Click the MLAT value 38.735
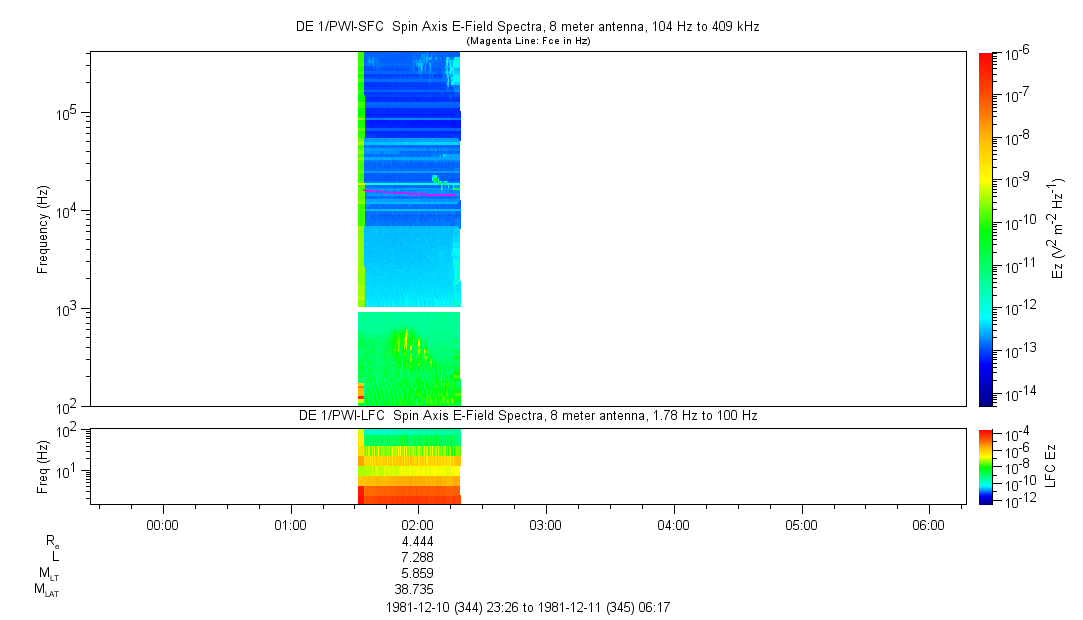This screenshot has height=620, width=1083. (x=417, y=590)
